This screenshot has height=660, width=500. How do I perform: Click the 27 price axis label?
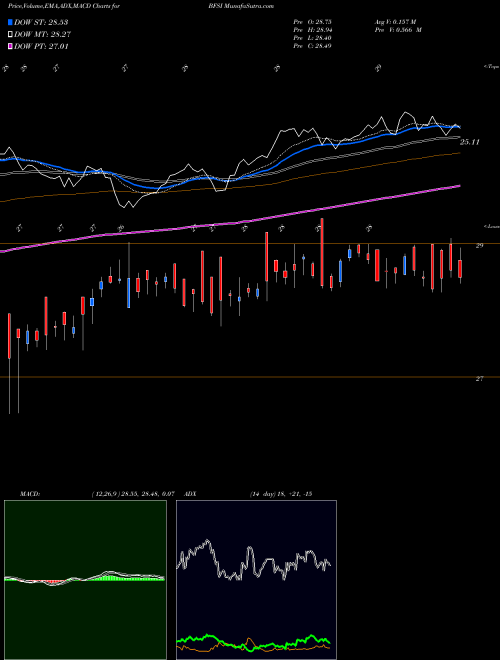[479, 379]
